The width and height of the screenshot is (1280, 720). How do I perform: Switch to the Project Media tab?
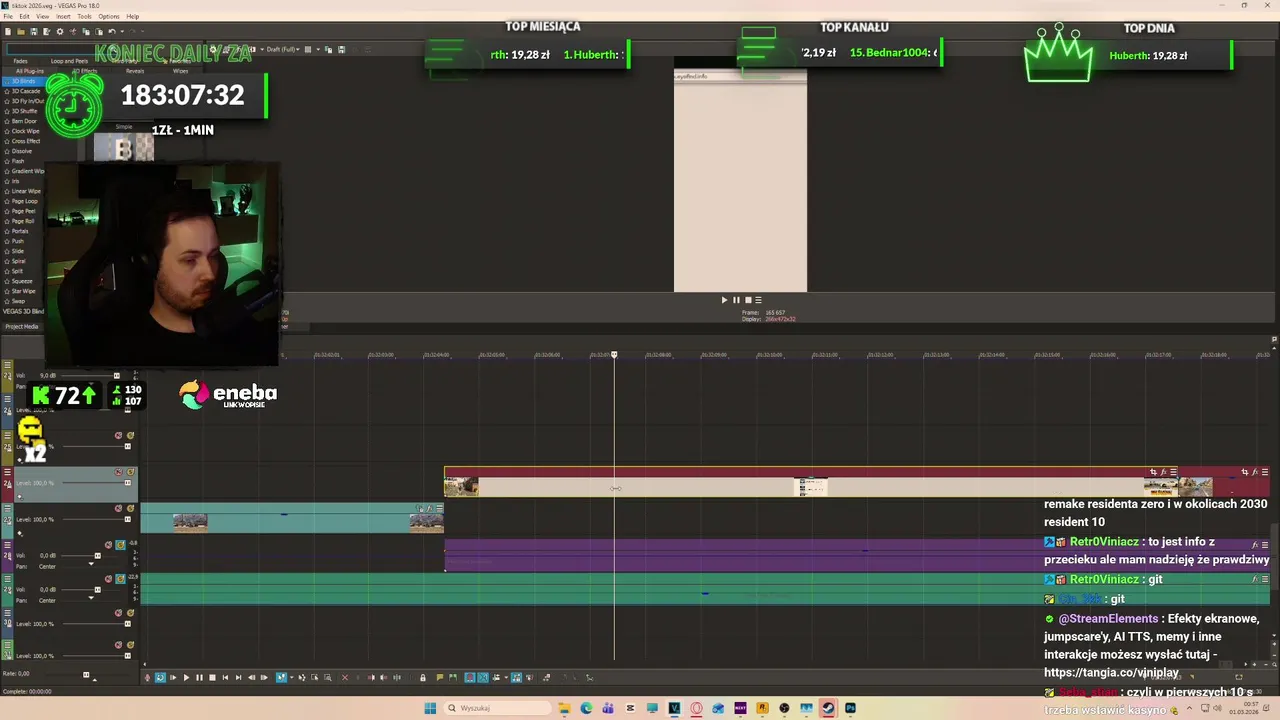(22, 326)
